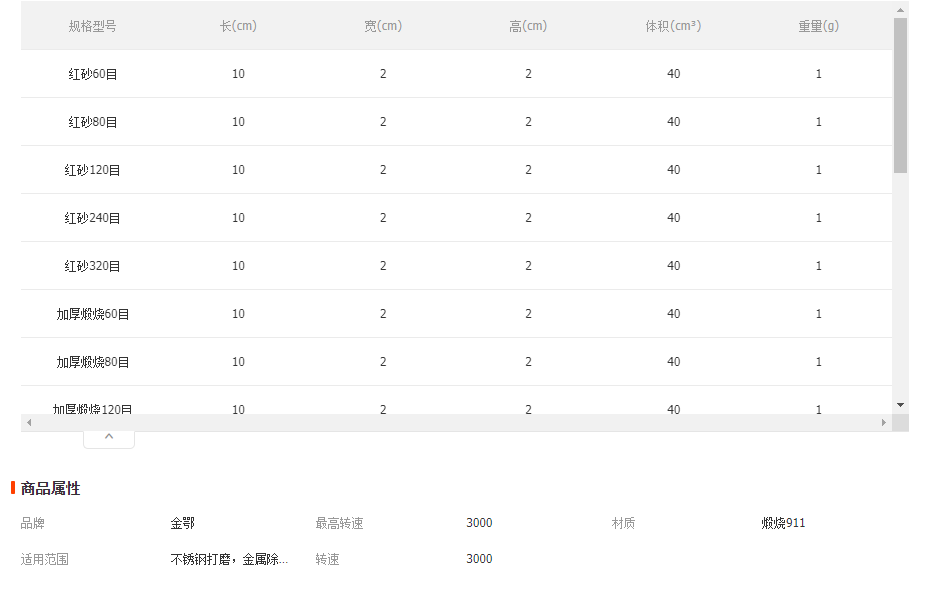Click the vertical scrollbar thumb
The width and height of the screenshot is (941, 592).
click(x=900, y=95)
